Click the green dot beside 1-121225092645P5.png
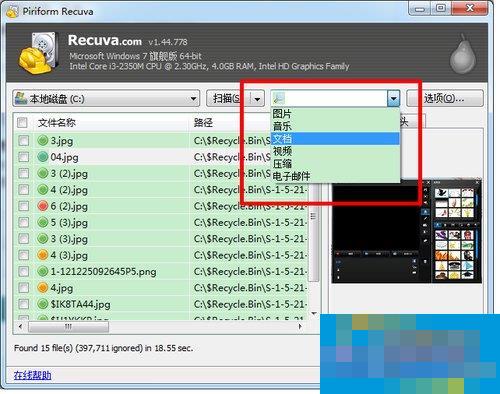 [x=43, y=271]
